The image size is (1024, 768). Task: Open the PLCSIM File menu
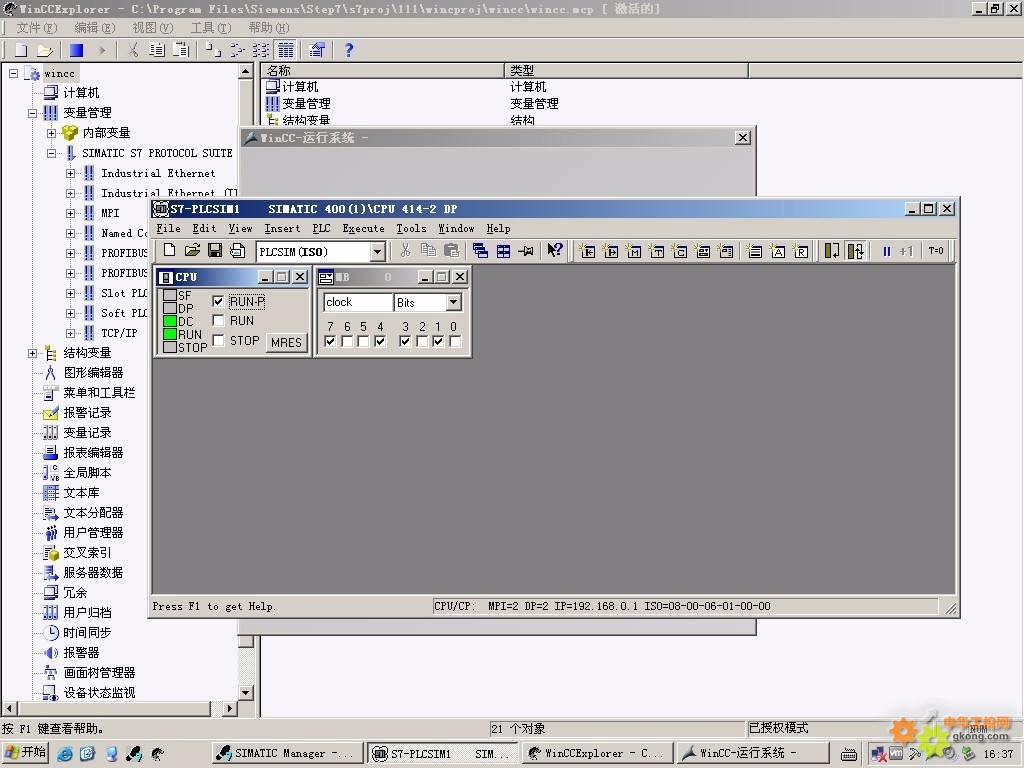168,229
